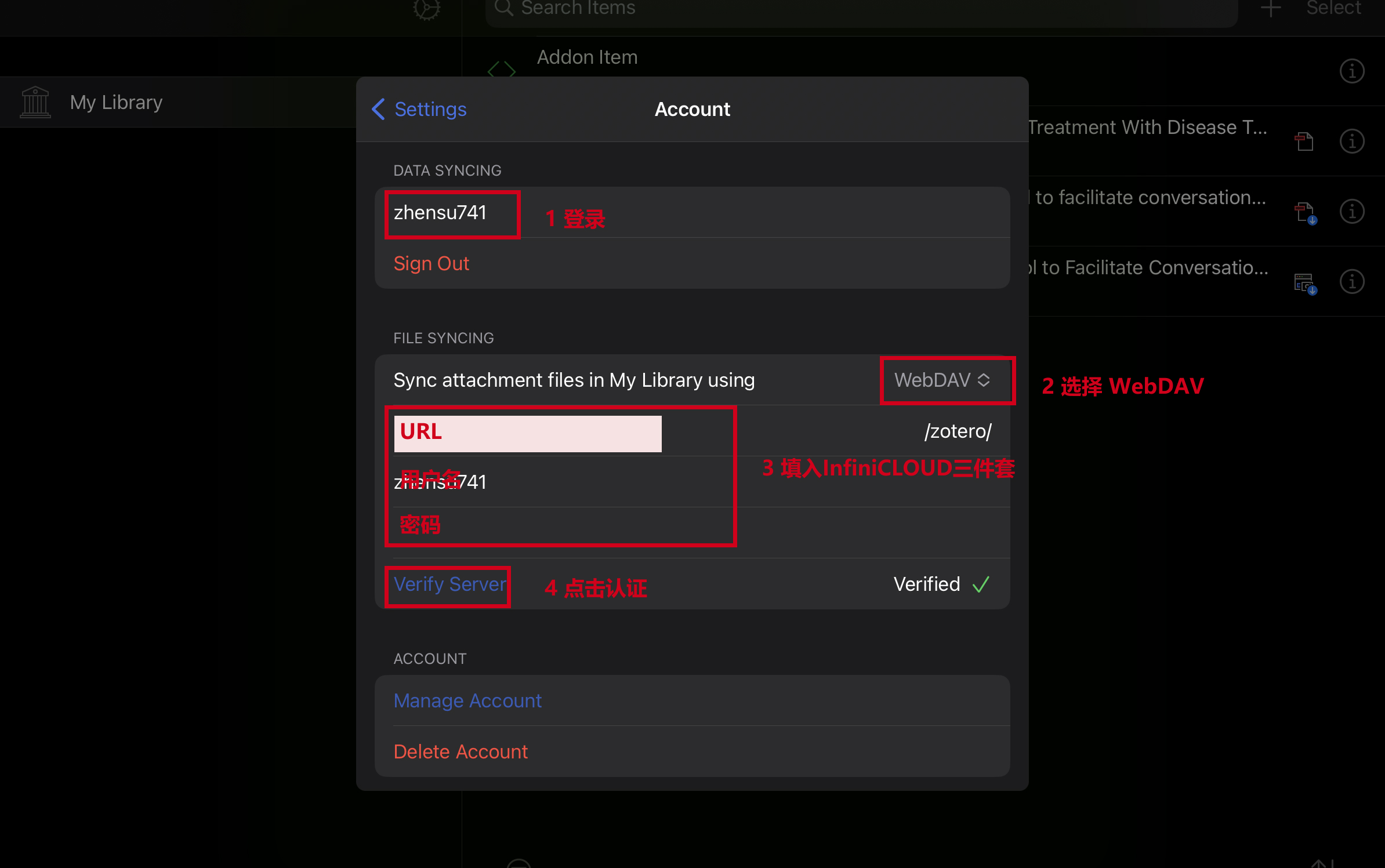
Task: Click the My Library building icon
Action: (35, 103)
